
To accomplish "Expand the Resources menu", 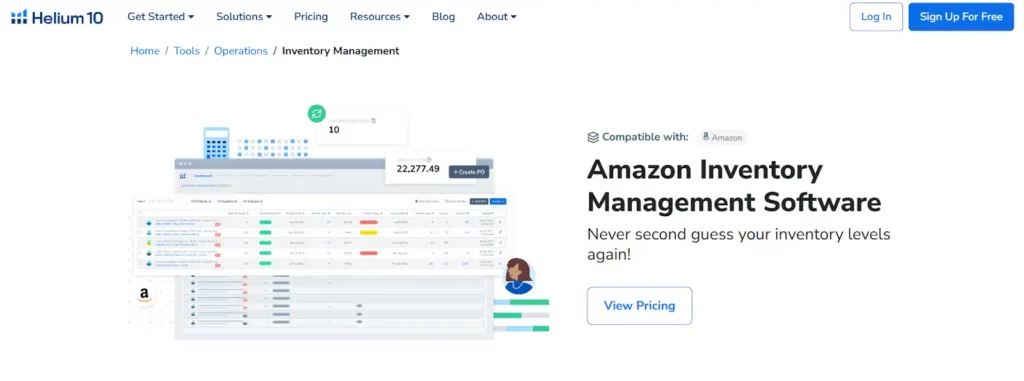I will click(380, 16).
